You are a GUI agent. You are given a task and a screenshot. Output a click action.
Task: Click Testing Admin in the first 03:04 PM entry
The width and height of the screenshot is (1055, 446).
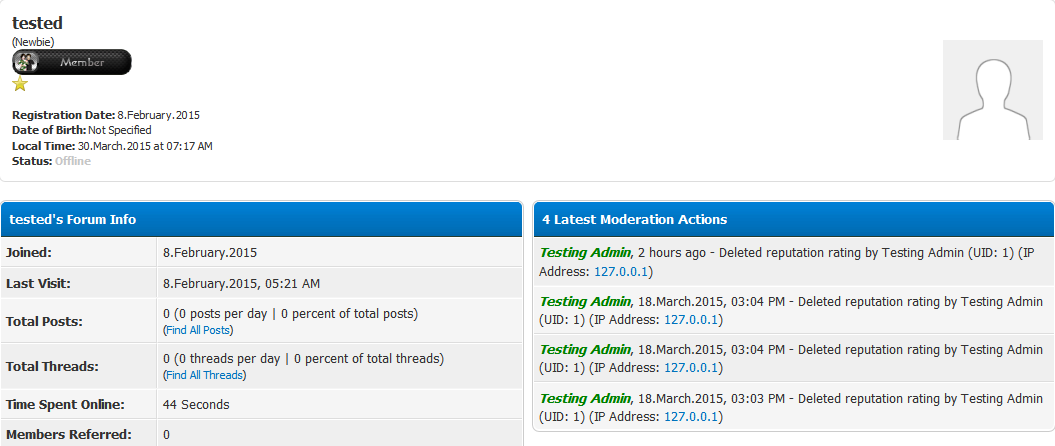click(585, 301)
